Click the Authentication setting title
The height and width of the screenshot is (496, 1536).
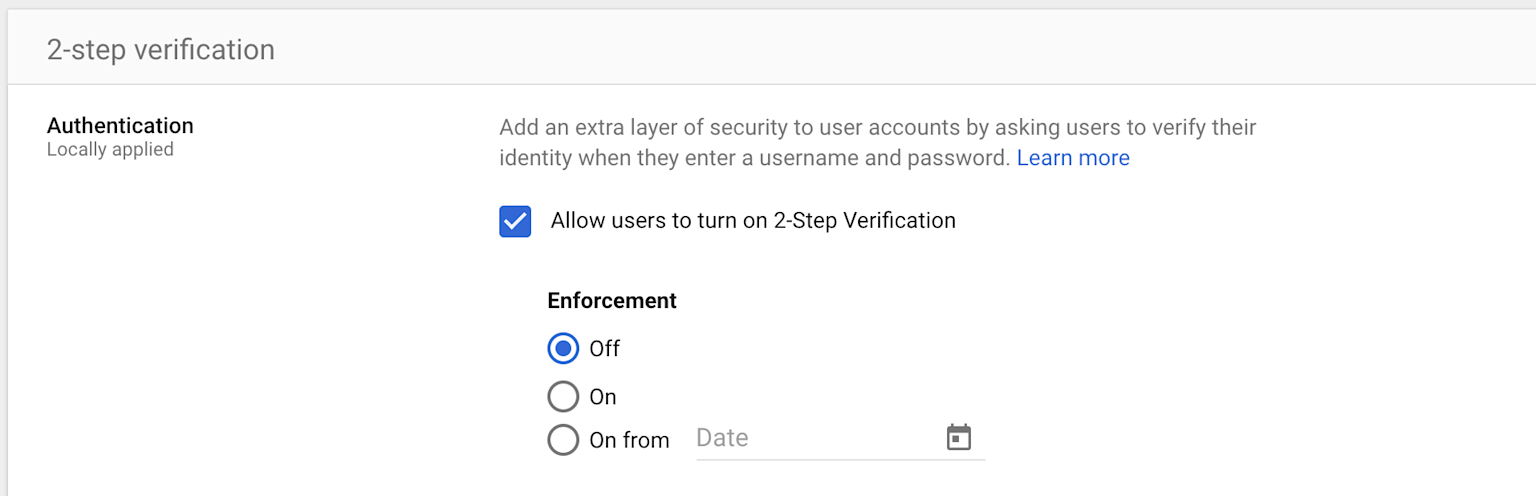[x=120, y=126]
